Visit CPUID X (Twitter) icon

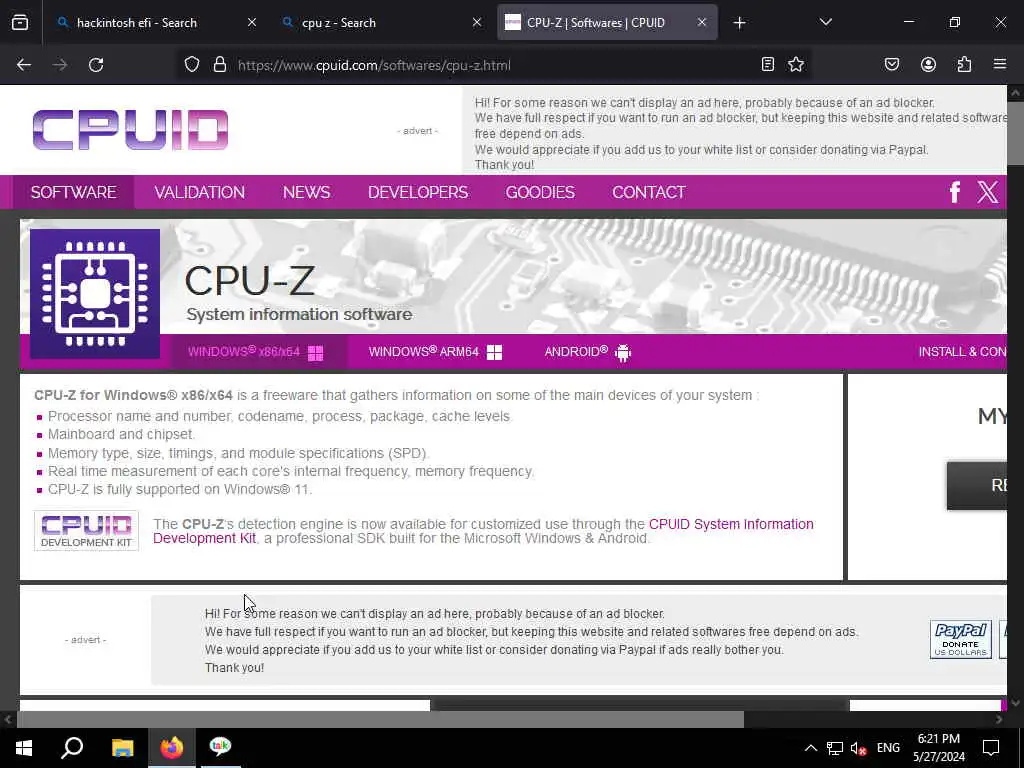pos(987,192)
